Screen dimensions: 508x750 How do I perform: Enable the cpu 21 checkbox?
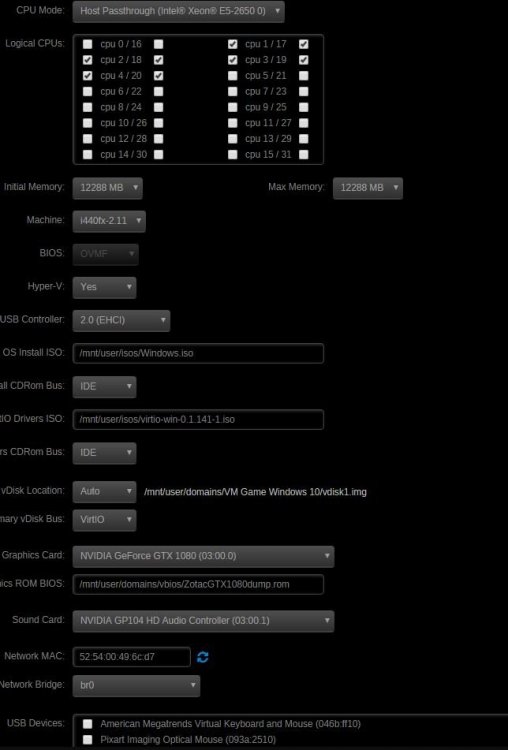[303, 76]
